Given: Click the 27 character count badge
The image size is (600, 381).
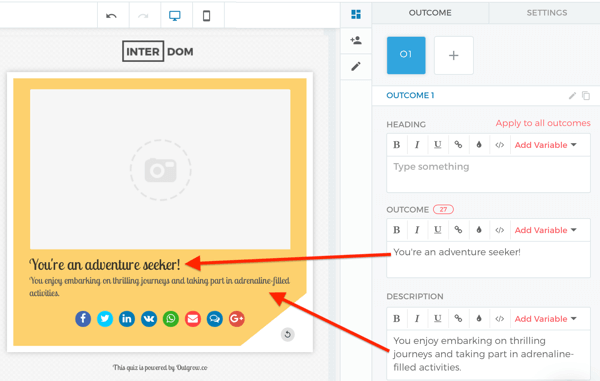Looking at the screenshot, I should pyautogui.click(x=443, y=210).
